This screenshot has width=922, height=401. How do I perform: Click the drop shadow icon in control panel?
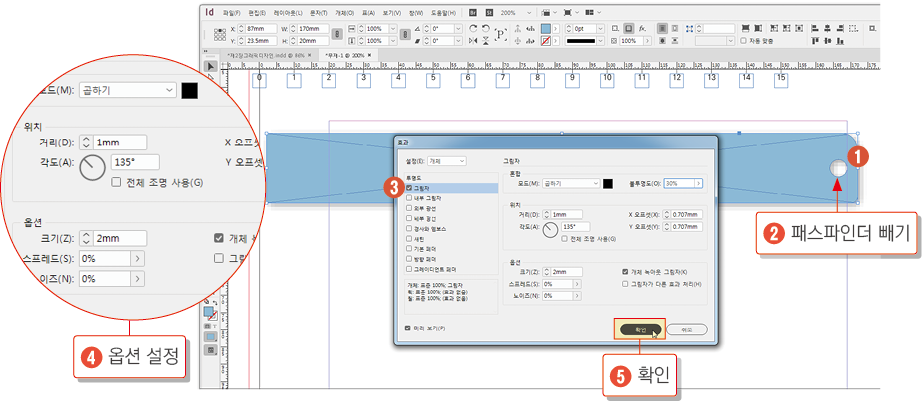click(x=629, y=28)
